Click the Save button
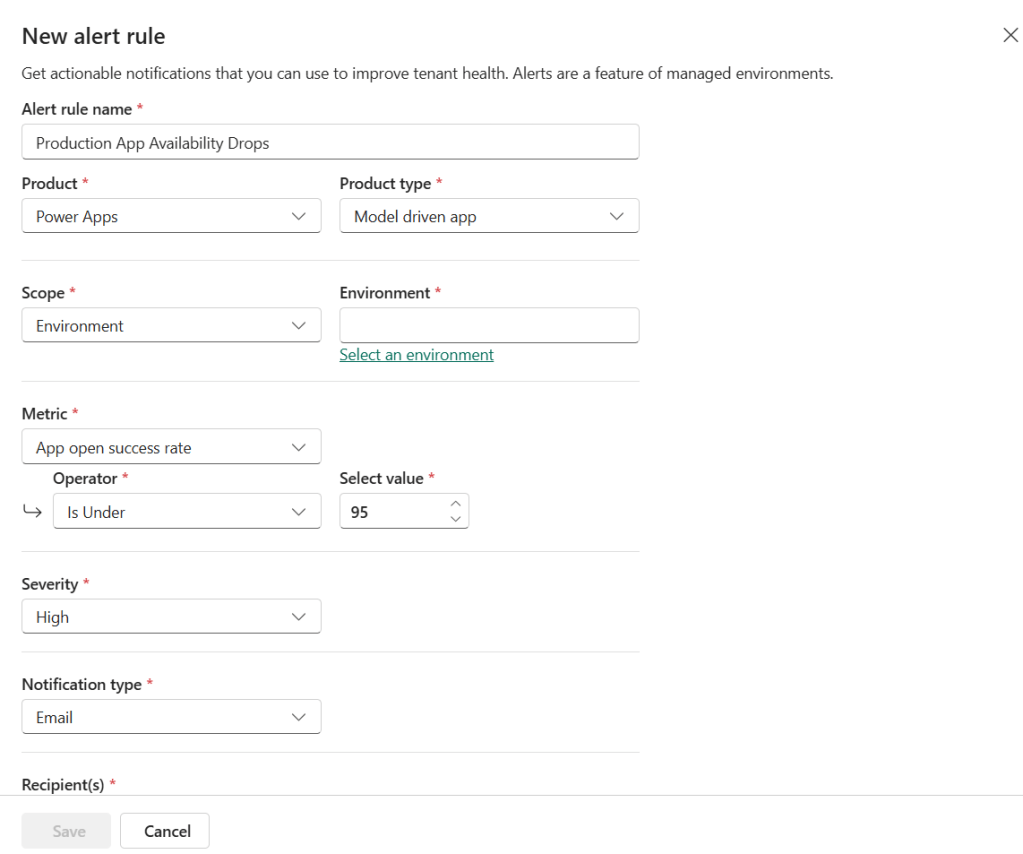The height and width of the screenshot is (854, 1023). (66, 831)
